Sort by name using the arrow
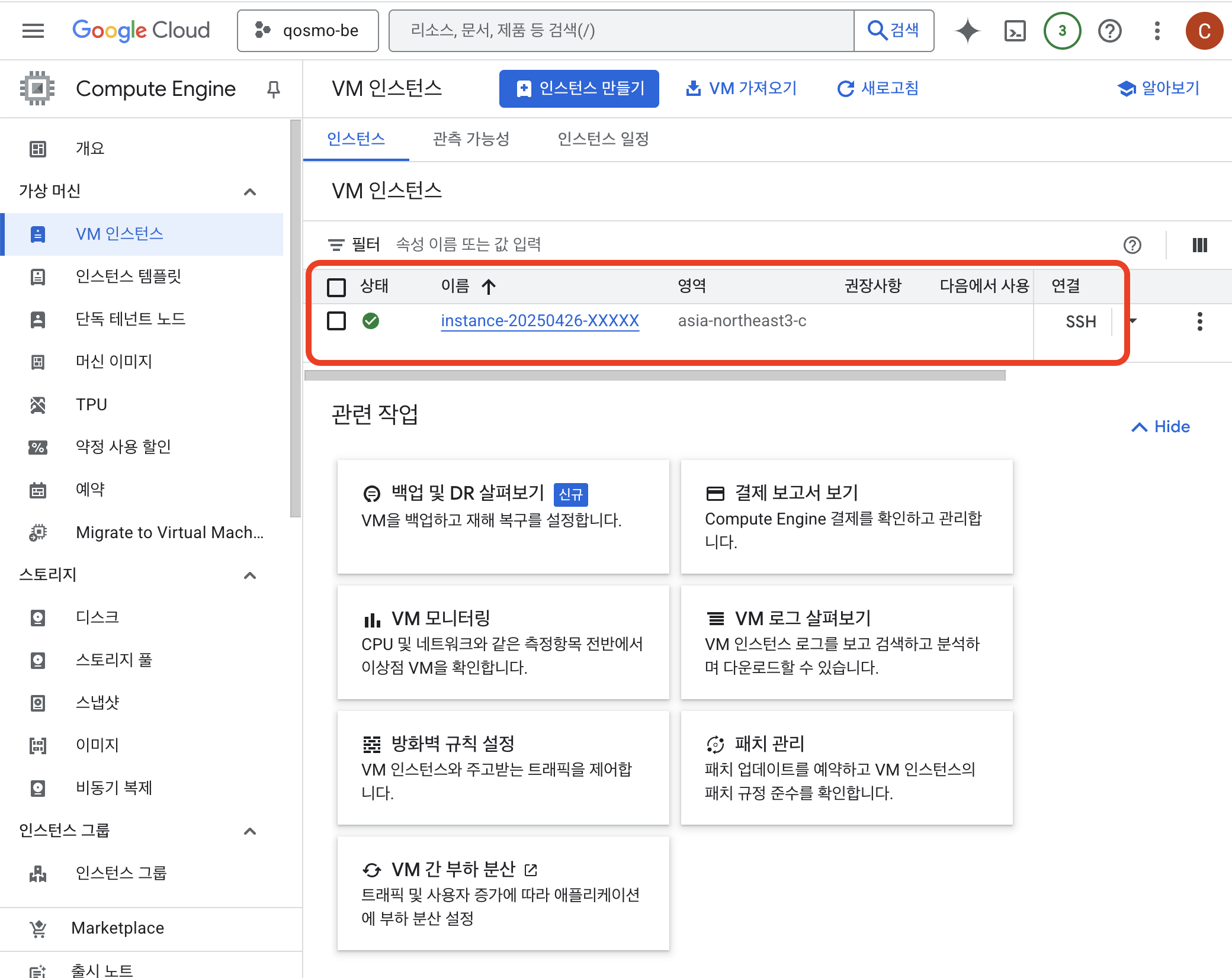 click(489, 287)
